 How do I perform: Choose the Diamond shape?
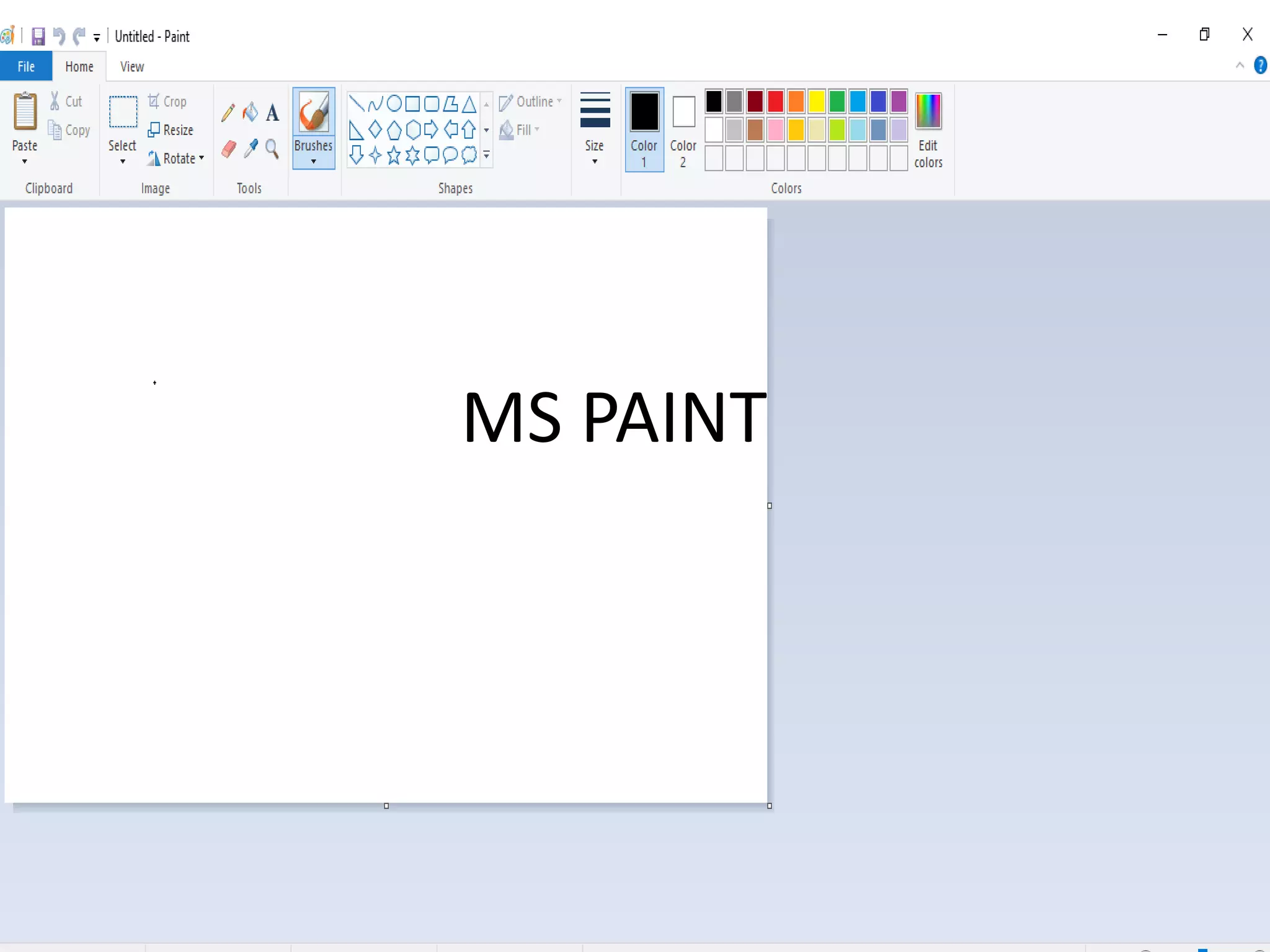pos(375,130)
